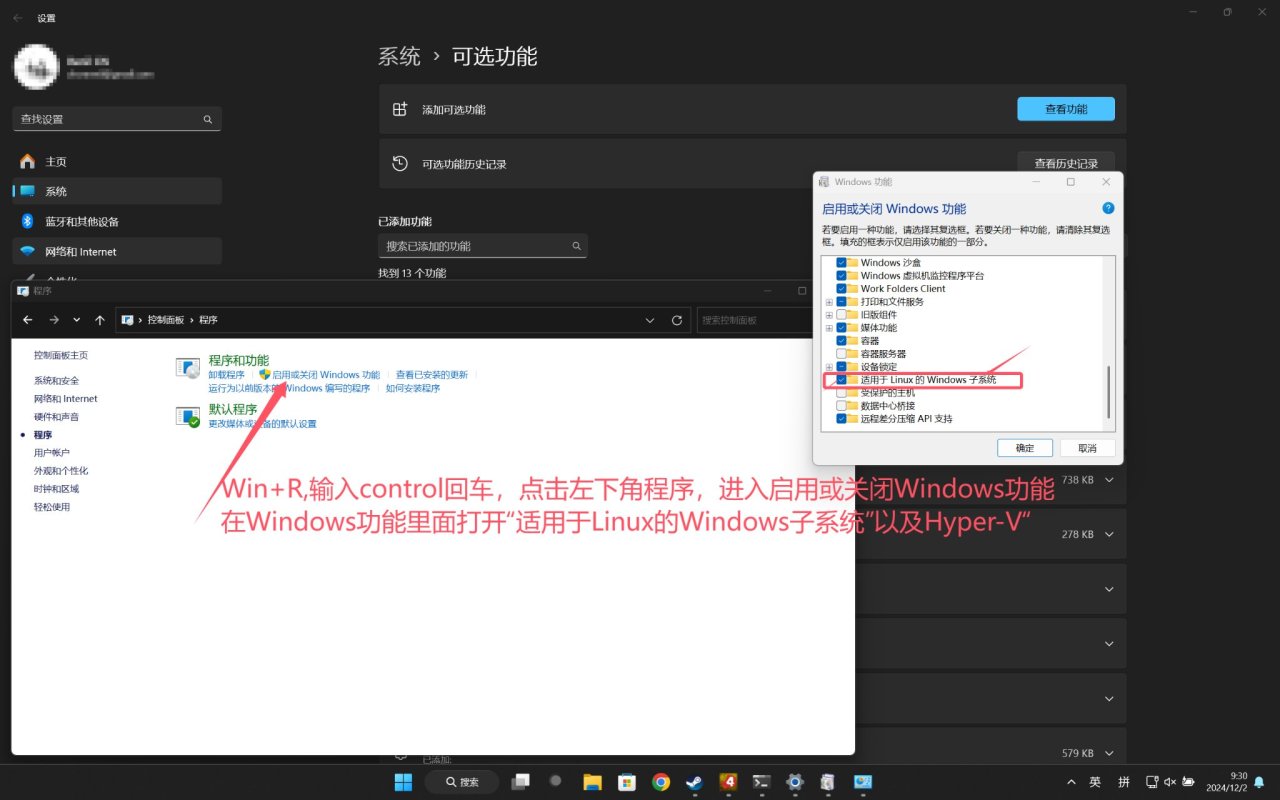Enable 旧版组件 checkbox
The image size is (1280, 800).
click(841, 315)
